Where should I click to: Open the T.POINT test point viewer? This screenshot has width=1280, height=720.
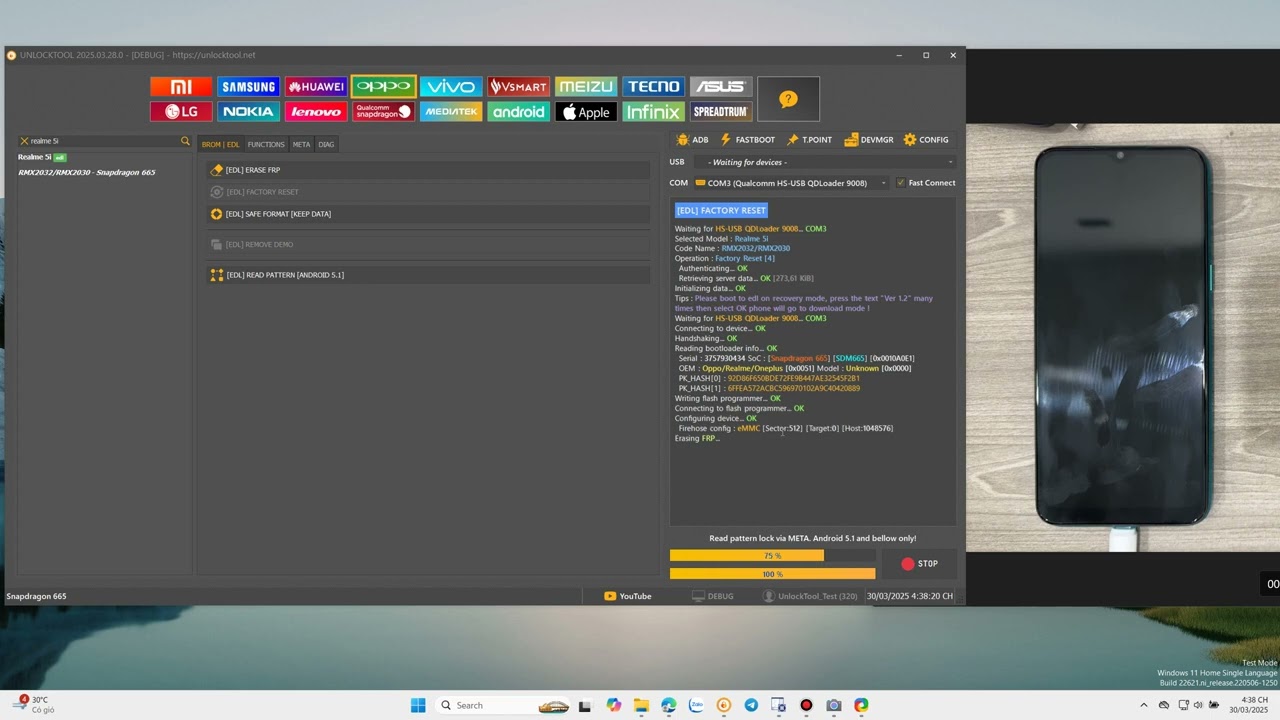pyautogui.click(x=809, y=140)
